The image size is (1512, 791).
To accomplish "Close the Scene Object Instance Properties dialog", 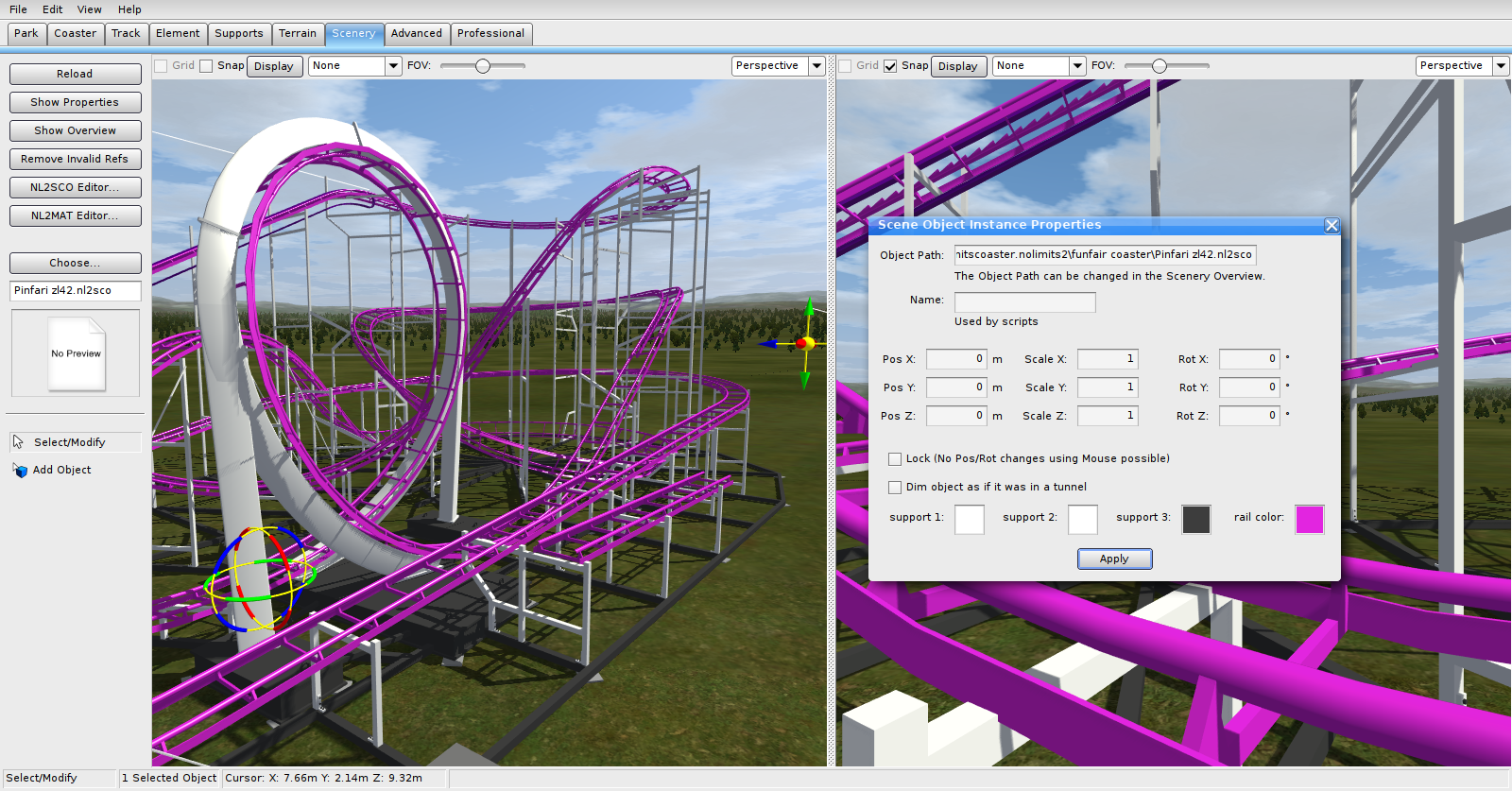I will (x=1332, y=225).
